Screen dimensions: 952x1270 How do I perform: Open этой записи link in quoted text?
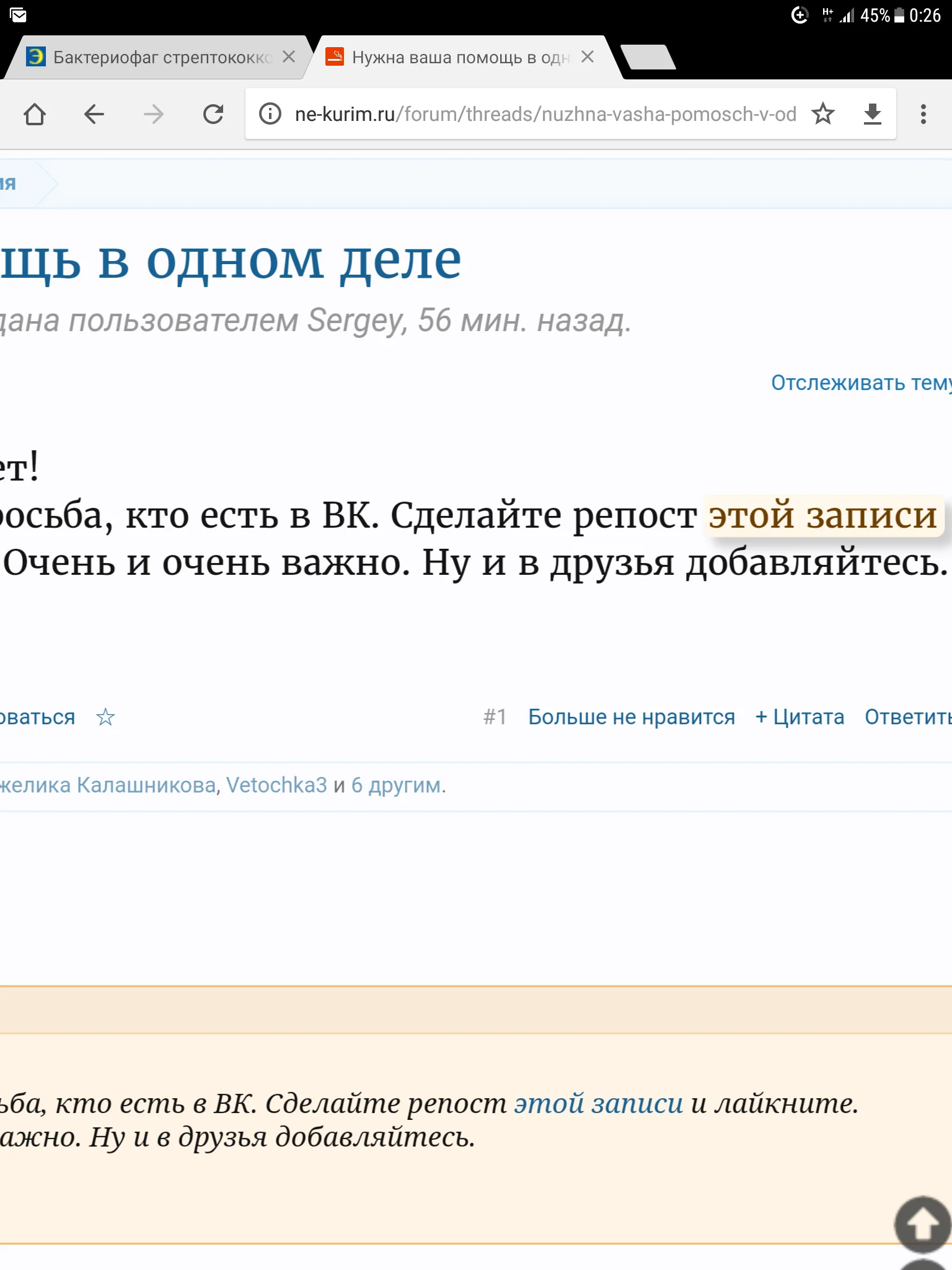pos(599,1104)
